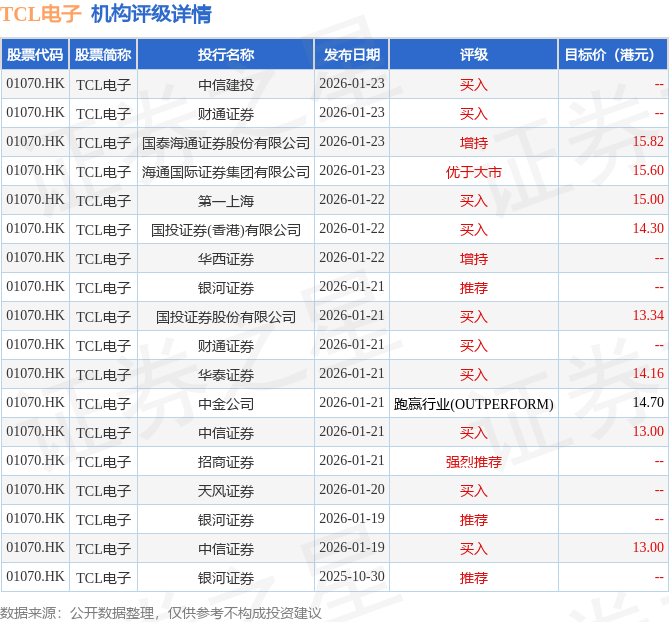
Task: Select the 华西证券 cell
Action: pos(226,259)
